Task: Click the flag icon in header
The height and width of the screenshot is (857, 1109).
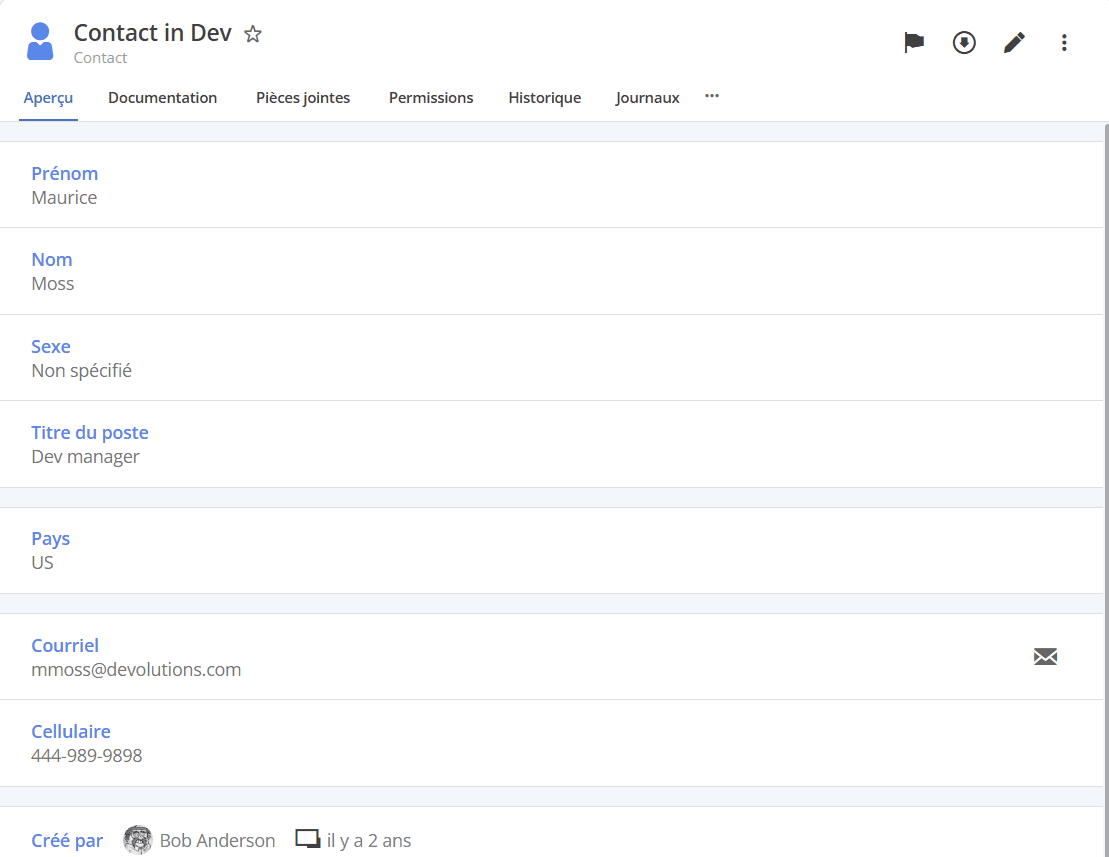Action: pos(914,43)
